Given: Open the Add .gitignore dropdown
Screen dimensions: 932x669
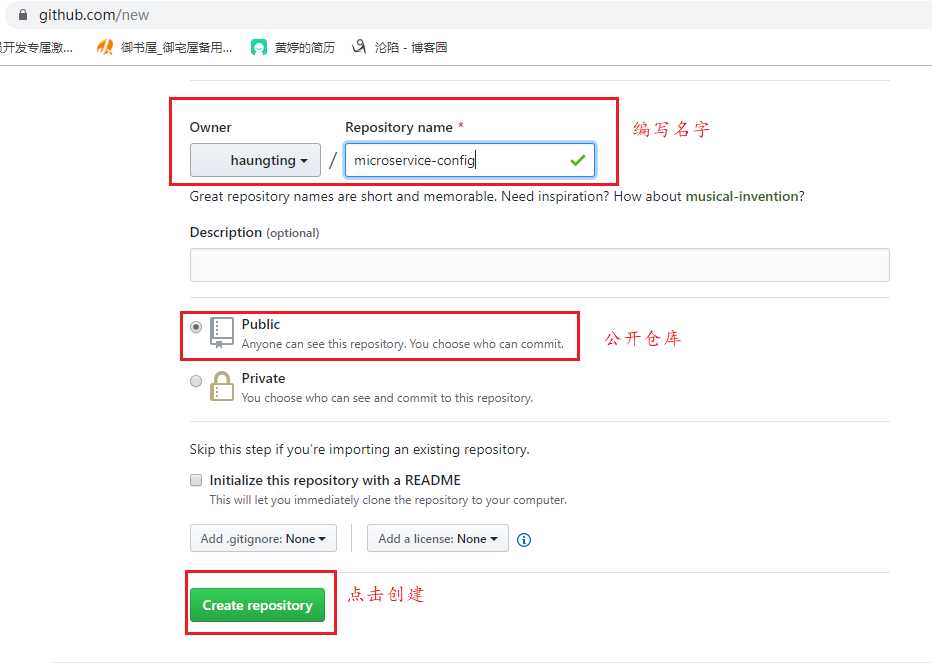Looking at the screenshot, I should (x=263, y=538).
